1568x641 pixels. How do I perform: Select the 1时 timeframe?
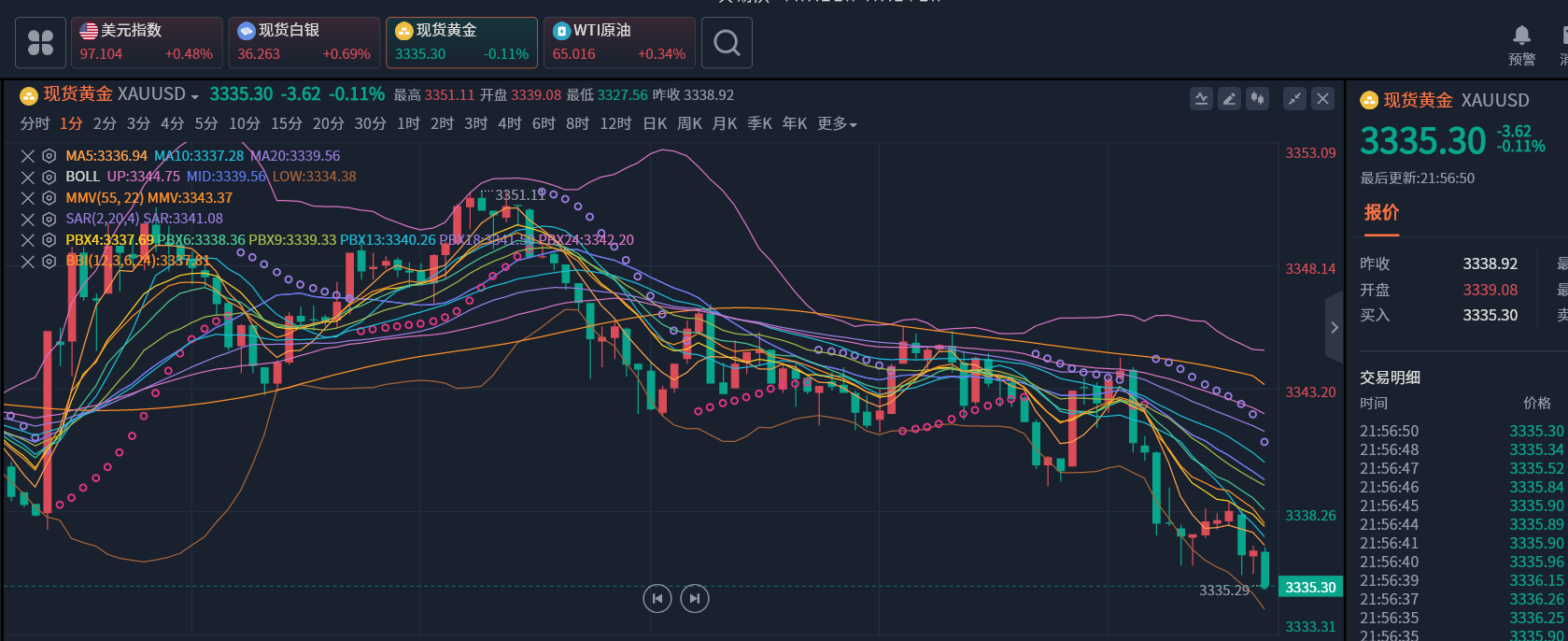point(408,123)
